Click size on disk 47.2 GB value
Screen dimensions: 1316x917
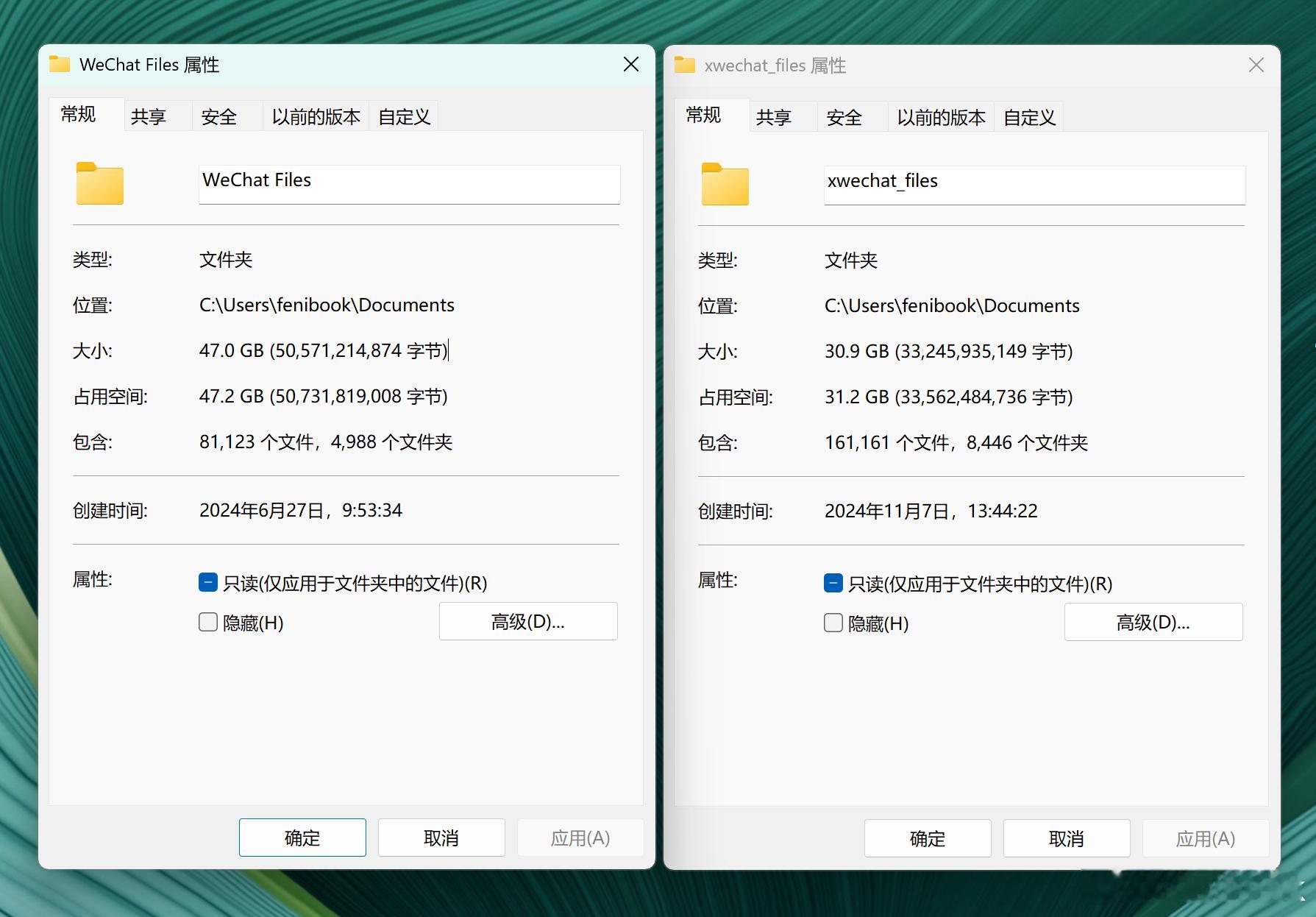click(x=324, y=396)
